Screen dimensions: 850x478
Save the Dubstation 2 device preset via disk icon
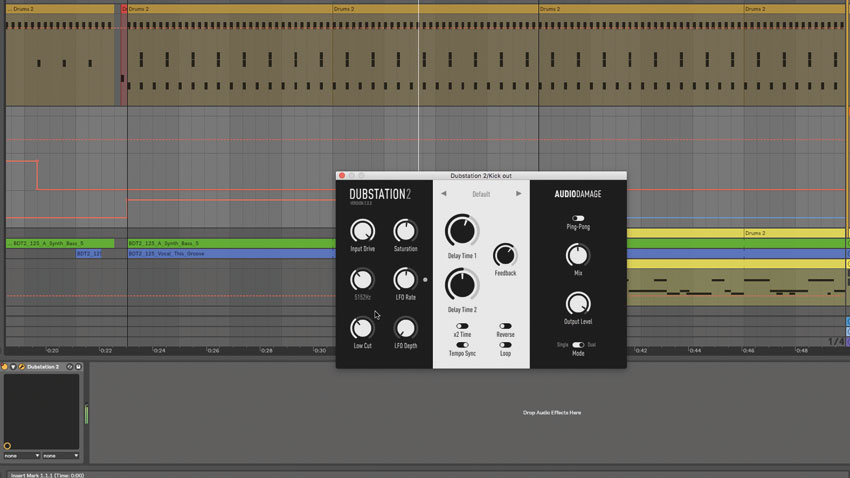78,367
